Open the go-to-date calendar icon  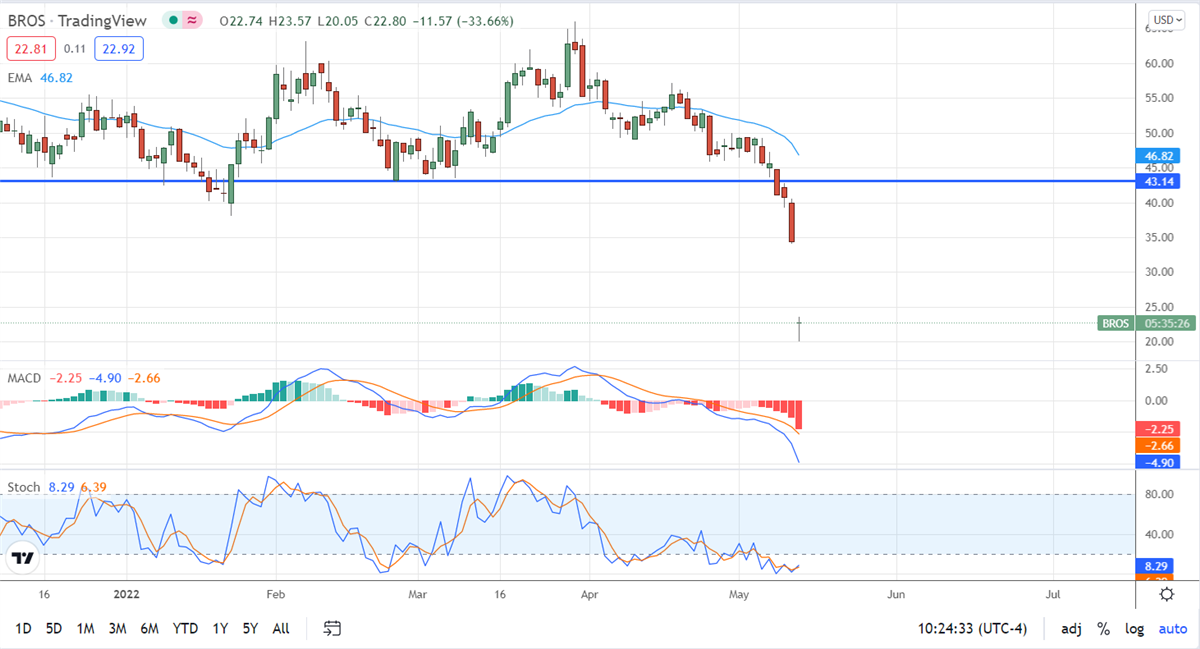pos(333,628)
